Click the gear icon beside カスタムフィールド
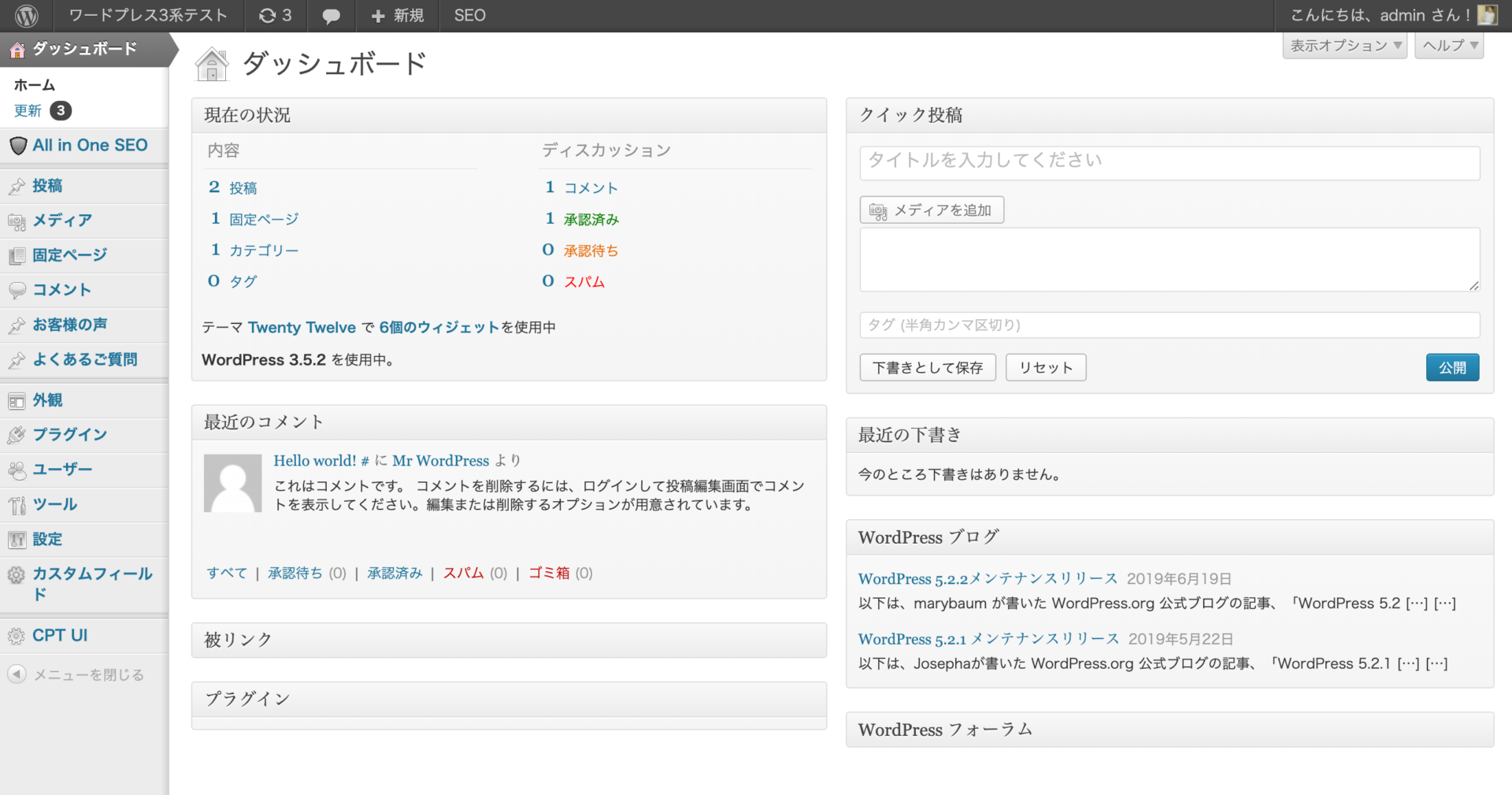1512x795 pixels. pos(17,575)
